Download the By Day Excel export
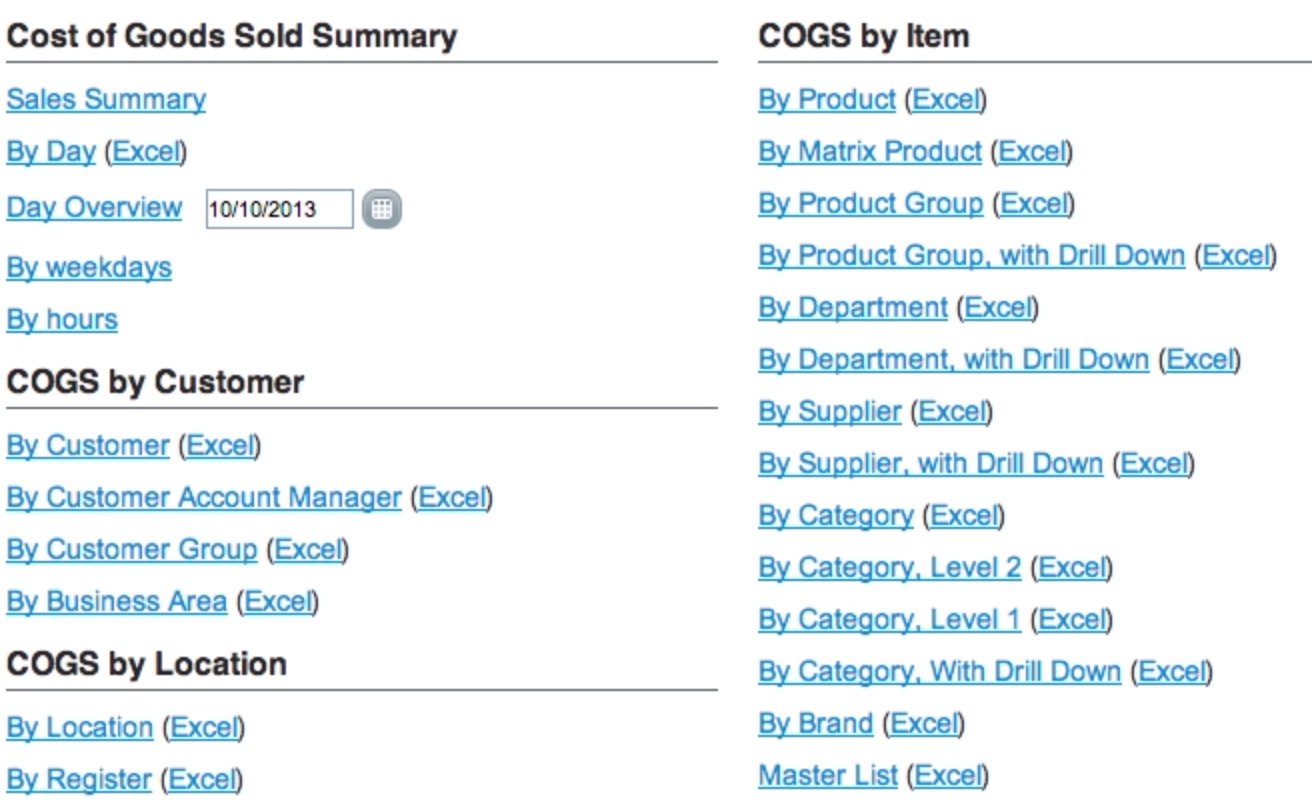This screenshot has width=1312, height=802. 146,152
